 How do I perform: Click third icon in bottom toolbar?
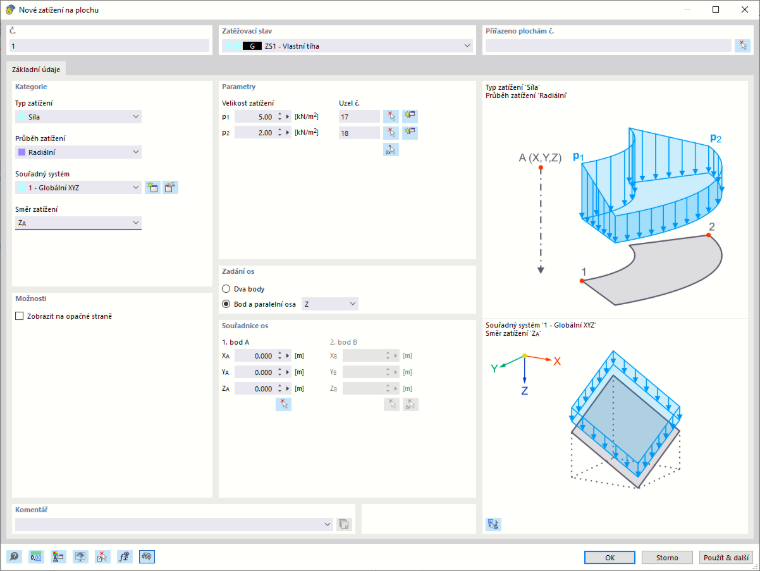pos(58,557)
